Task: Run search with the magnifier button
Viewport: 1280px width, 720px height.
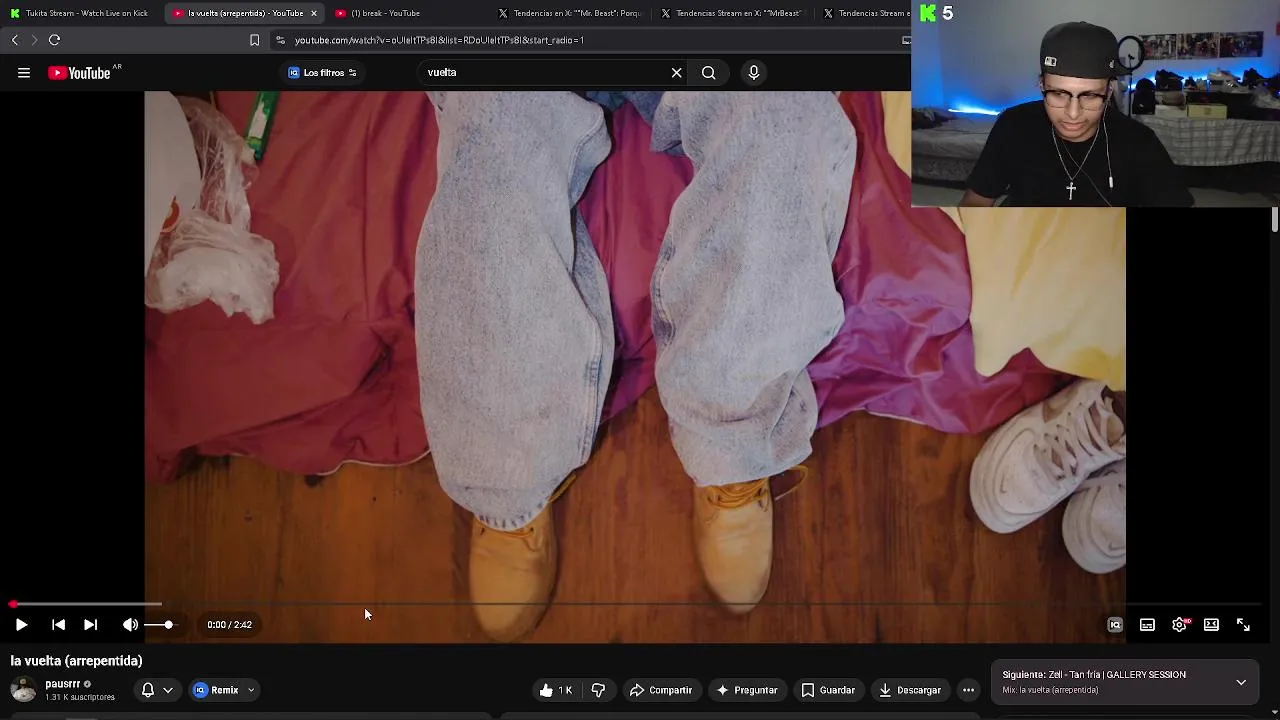Action: point(708,72)
